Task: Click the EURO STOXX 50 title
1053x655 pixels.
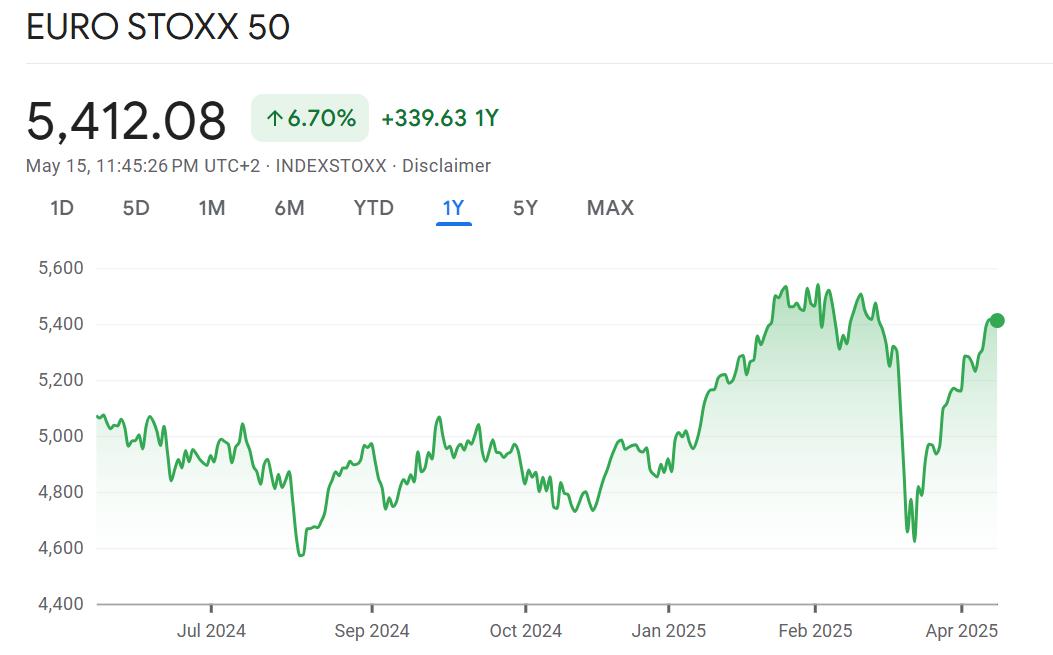Action: click(x=158, y=28)
